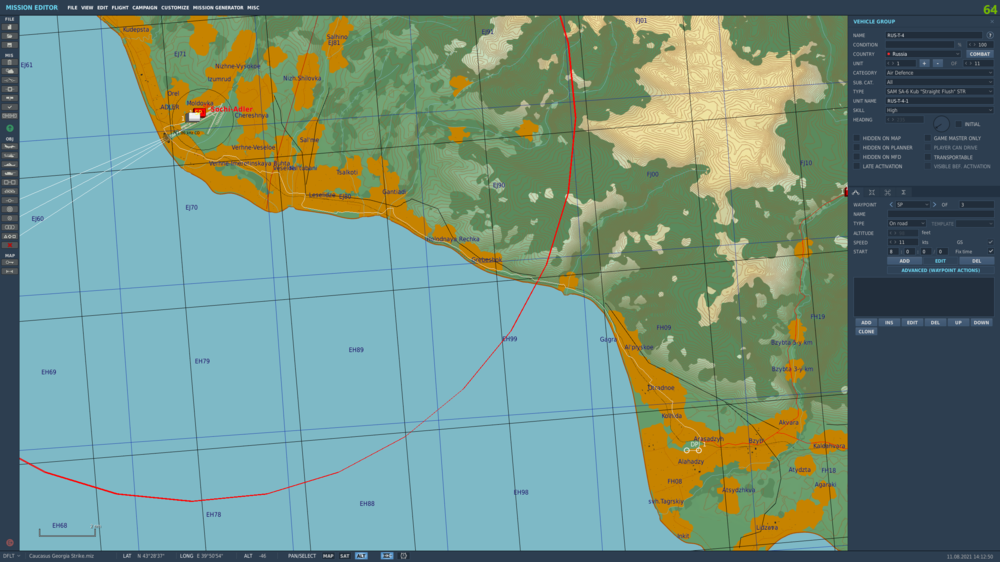Open the MISC menu

click(x=253, y=8)
